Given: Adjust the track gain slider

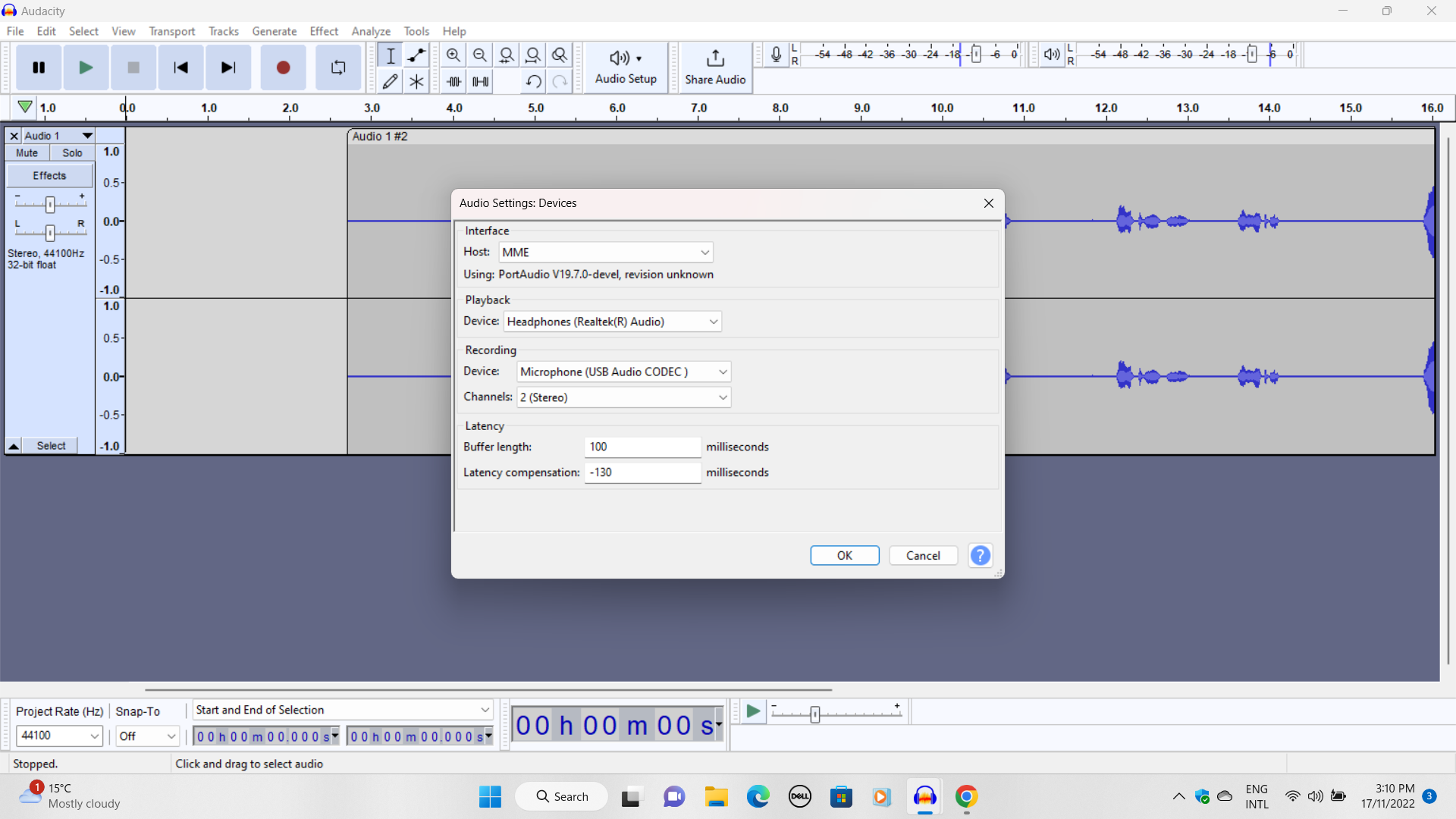Looking at the screenshot, I should (50, 203).
